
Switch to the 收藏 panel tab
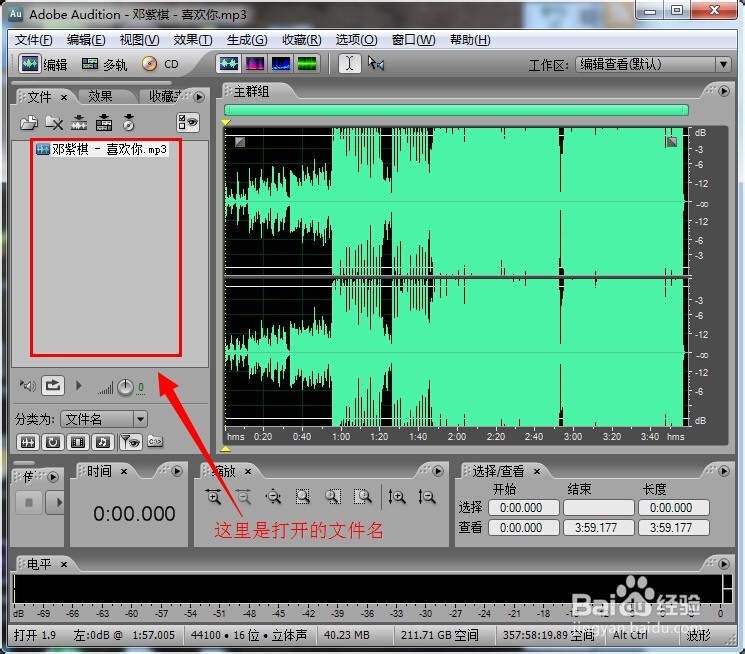point(164,96)
